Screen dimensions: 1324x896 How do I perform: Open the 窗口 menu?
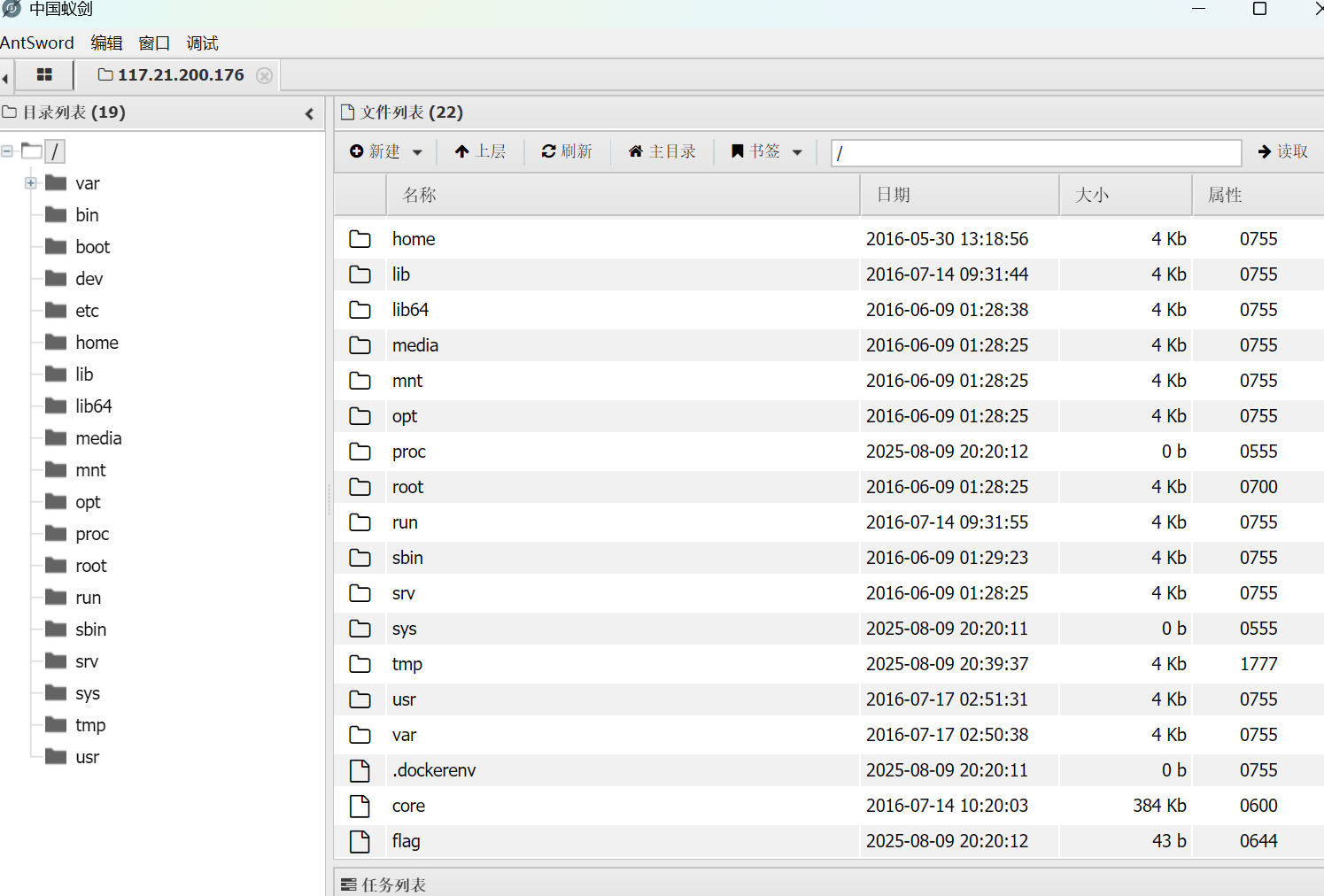[x=154, y=42]
